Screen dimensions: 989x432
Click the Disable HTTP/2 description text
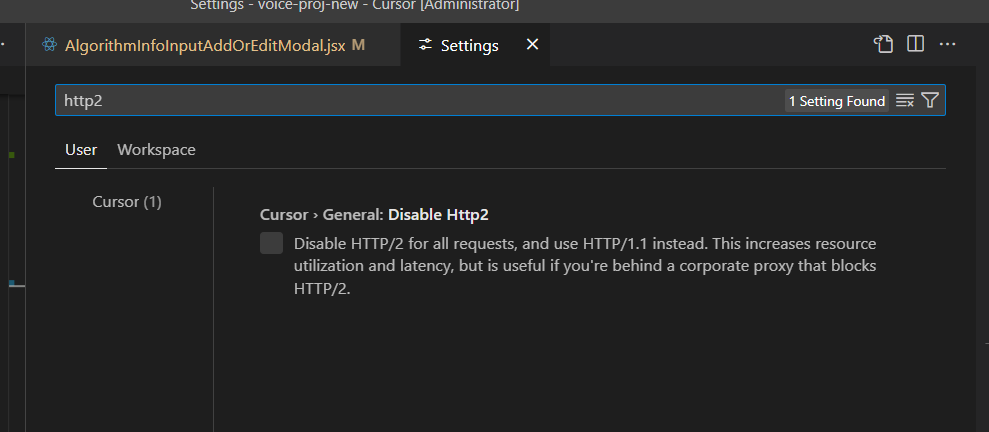(x=585, y=266)
